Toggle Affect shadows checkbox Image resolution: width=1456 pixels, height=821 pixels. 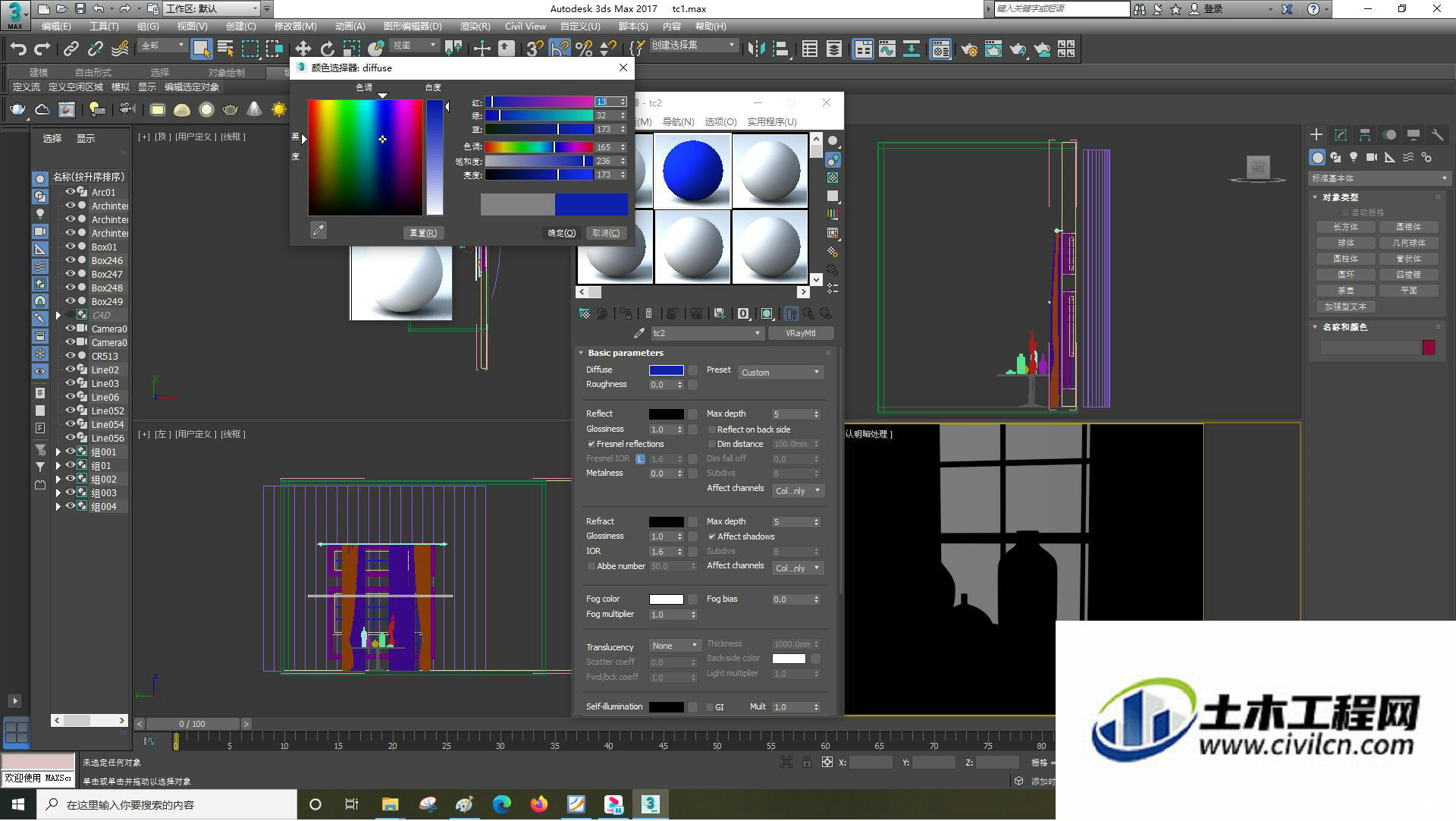point(712,536)
